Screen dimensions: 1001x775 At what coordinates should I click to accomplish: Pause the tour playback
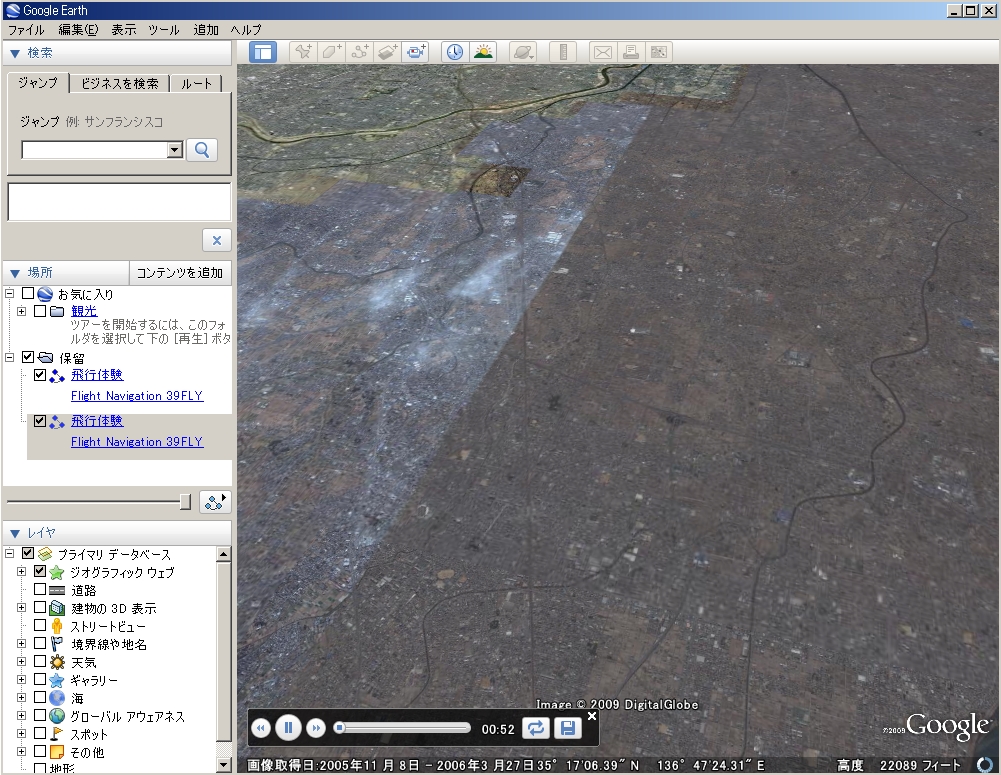click(288, 727)
